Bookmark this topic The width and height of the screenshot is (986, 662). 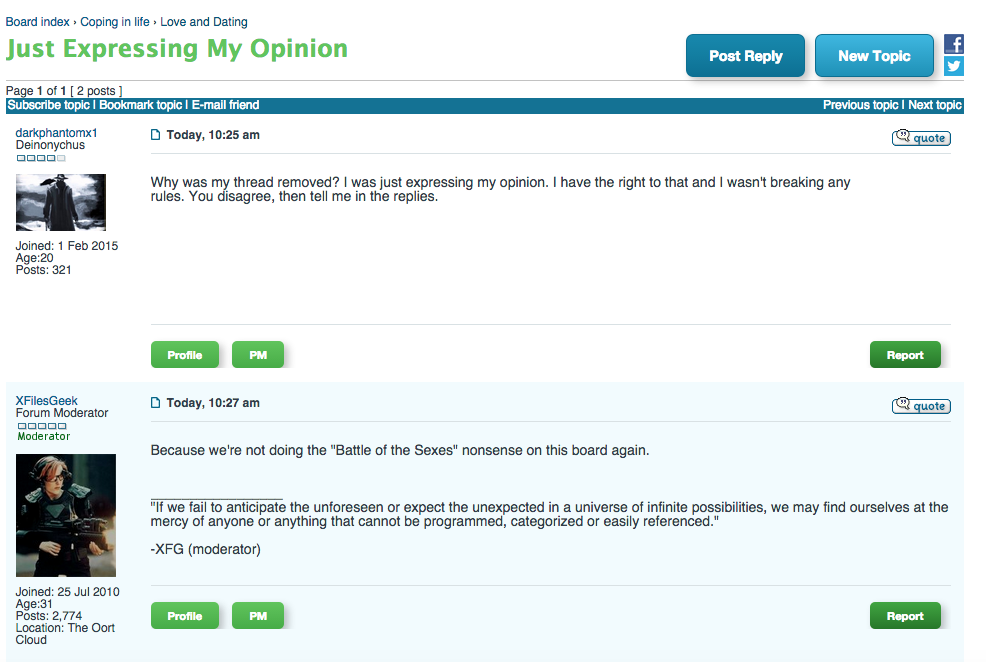[x=141, y=105]
